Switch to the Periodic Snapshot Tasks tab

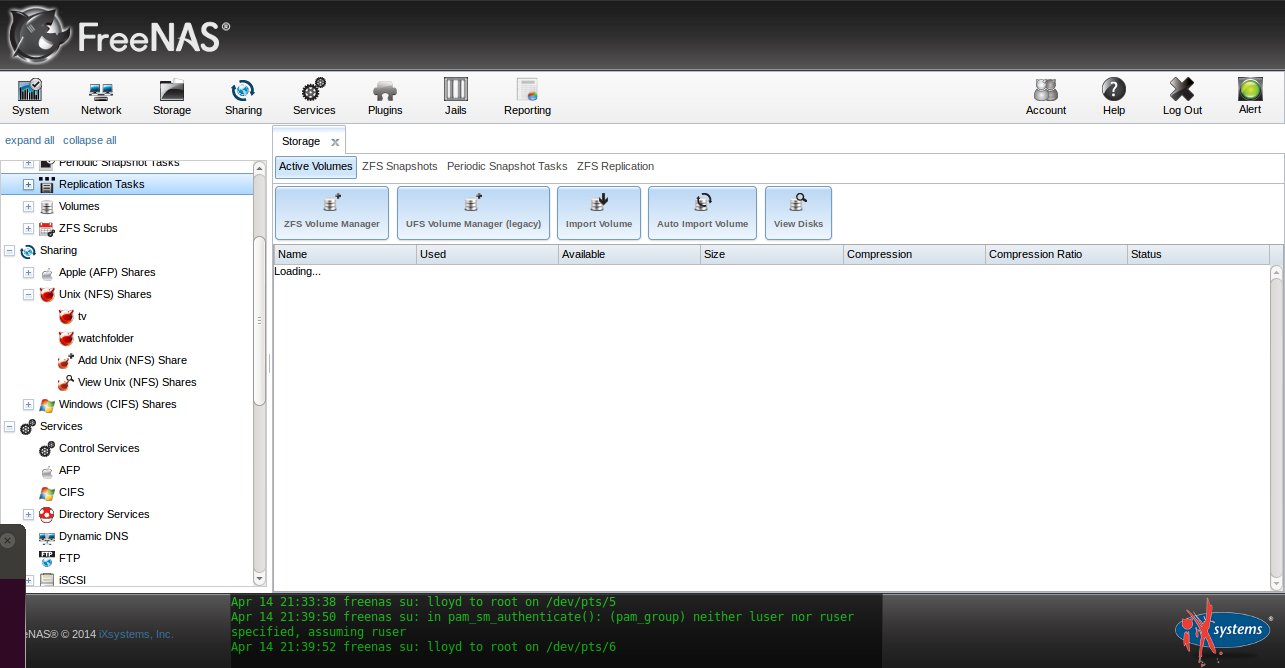pyautogui.click(x=507, y=167)
